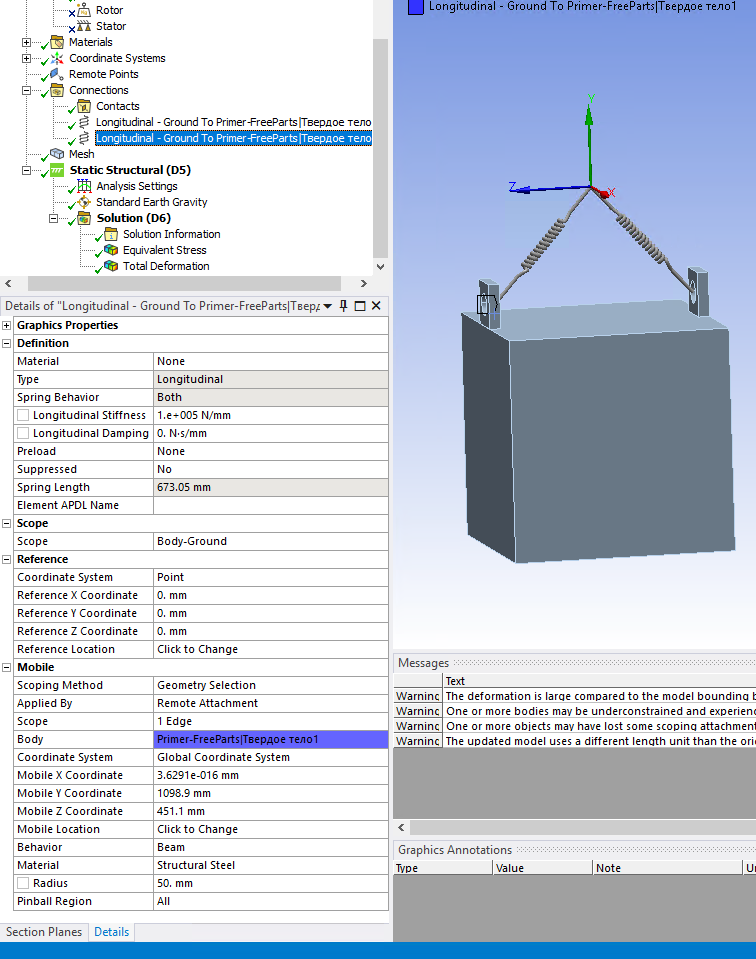756x959 pixels.
Task: Expand the Materials tree node
Action: (x=26, y=42)
